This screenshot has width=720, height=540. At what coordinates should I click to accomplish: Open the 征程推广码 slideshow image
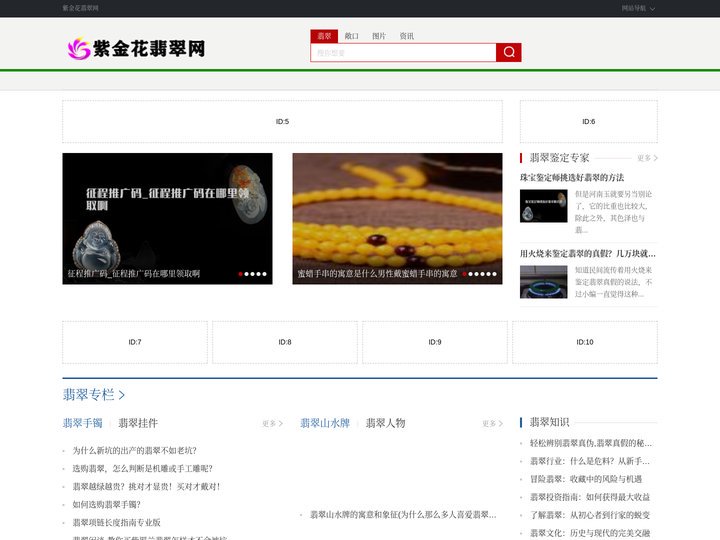pyautogui.click(x=167, y=219)
